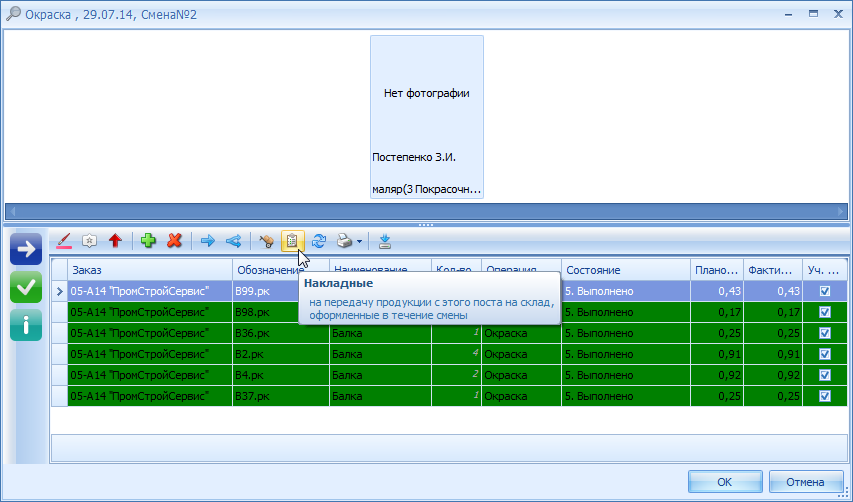Click the Отмена button

804,482
